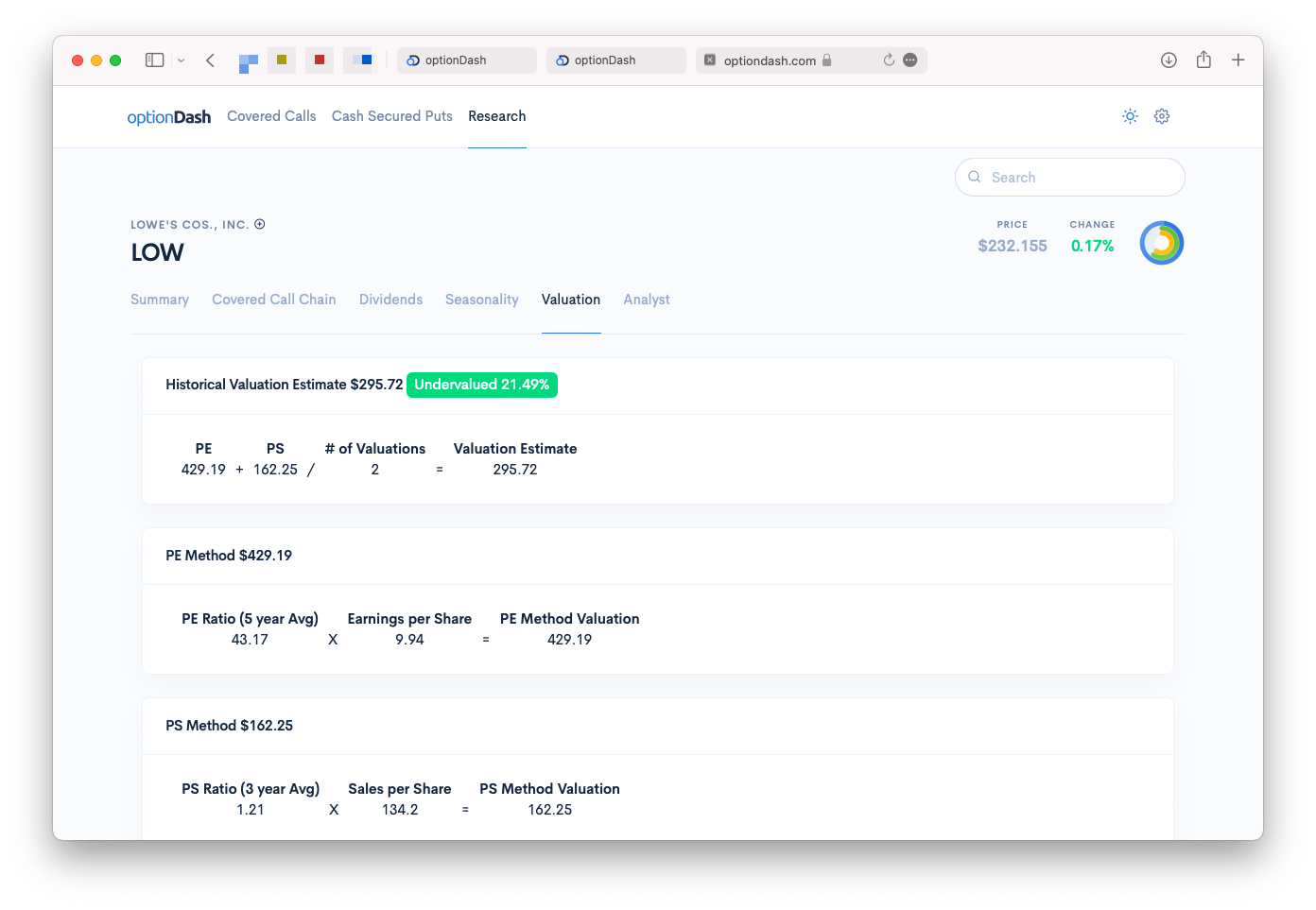This screenshot has width=1316, height=910.
Task: Click the Undervalued 21.49% badge
Action: coord(482,385)
